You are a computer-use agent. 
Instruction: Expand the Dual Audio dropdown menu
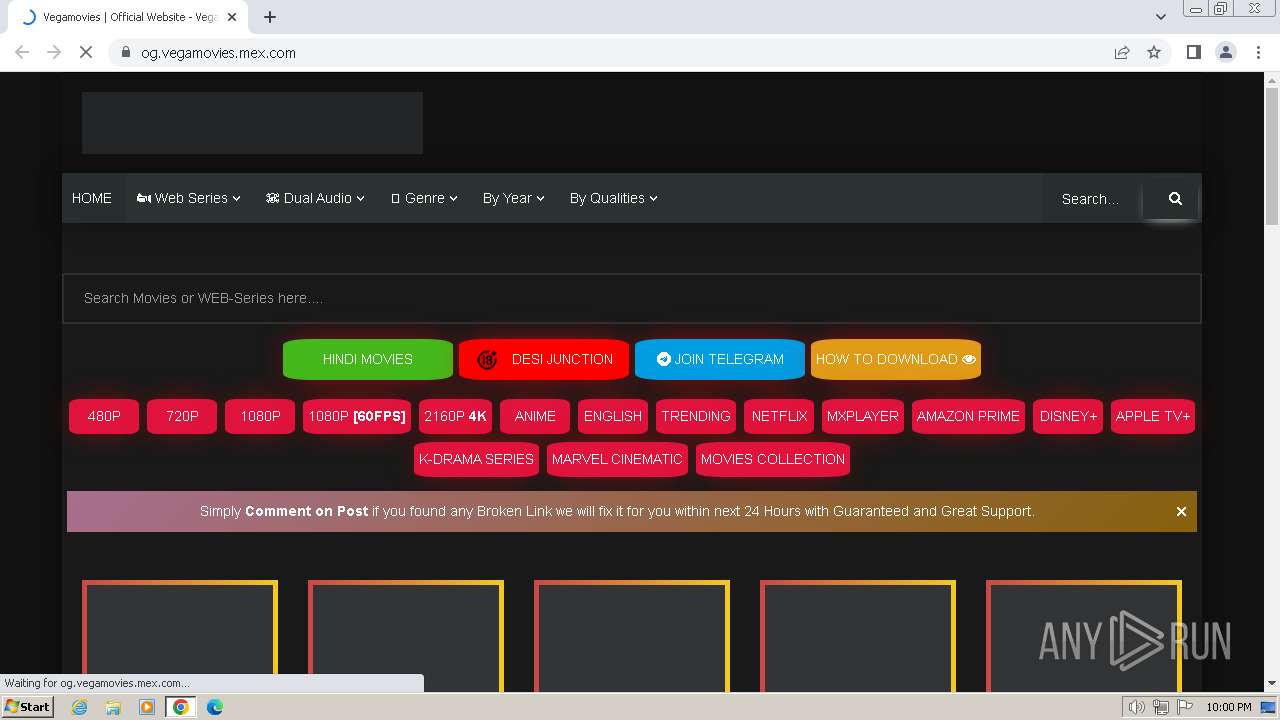(x=315, y=198)
